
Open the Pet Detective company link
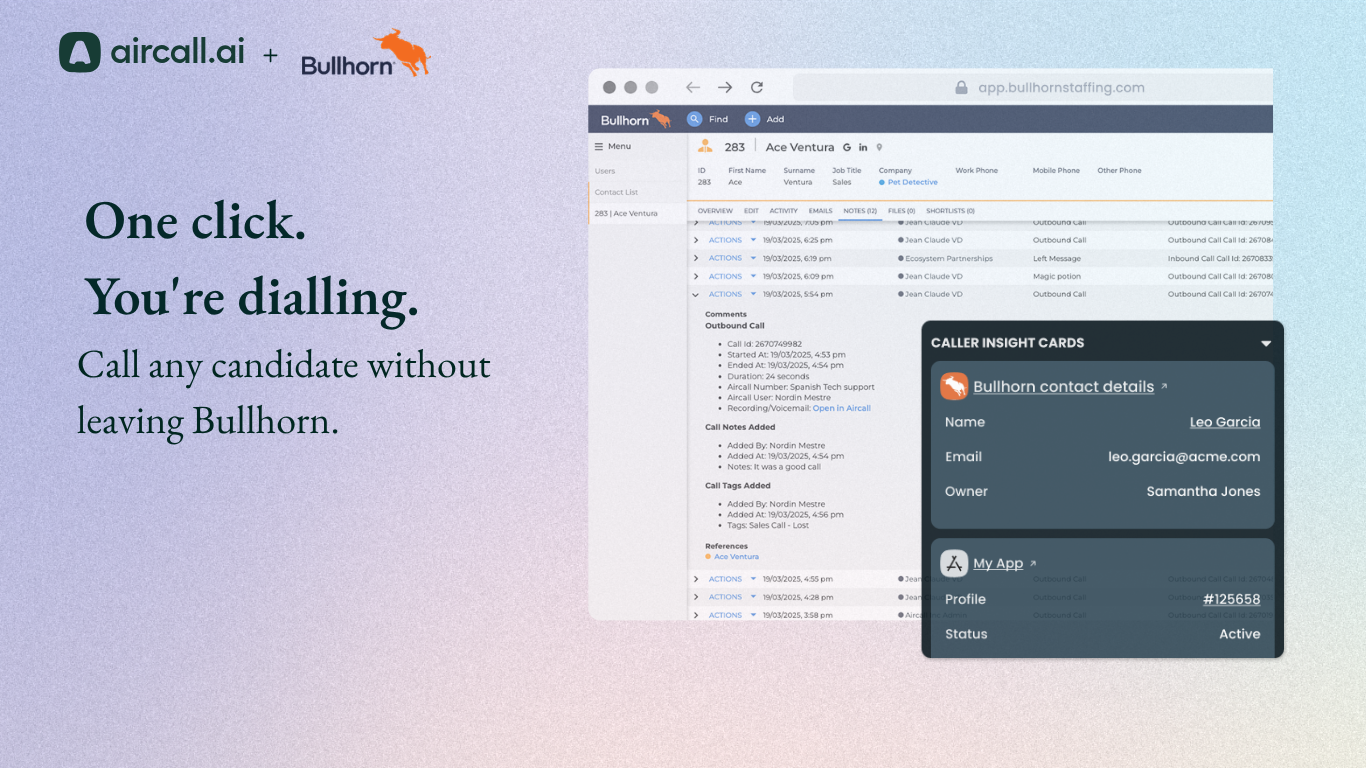(913, 183)
